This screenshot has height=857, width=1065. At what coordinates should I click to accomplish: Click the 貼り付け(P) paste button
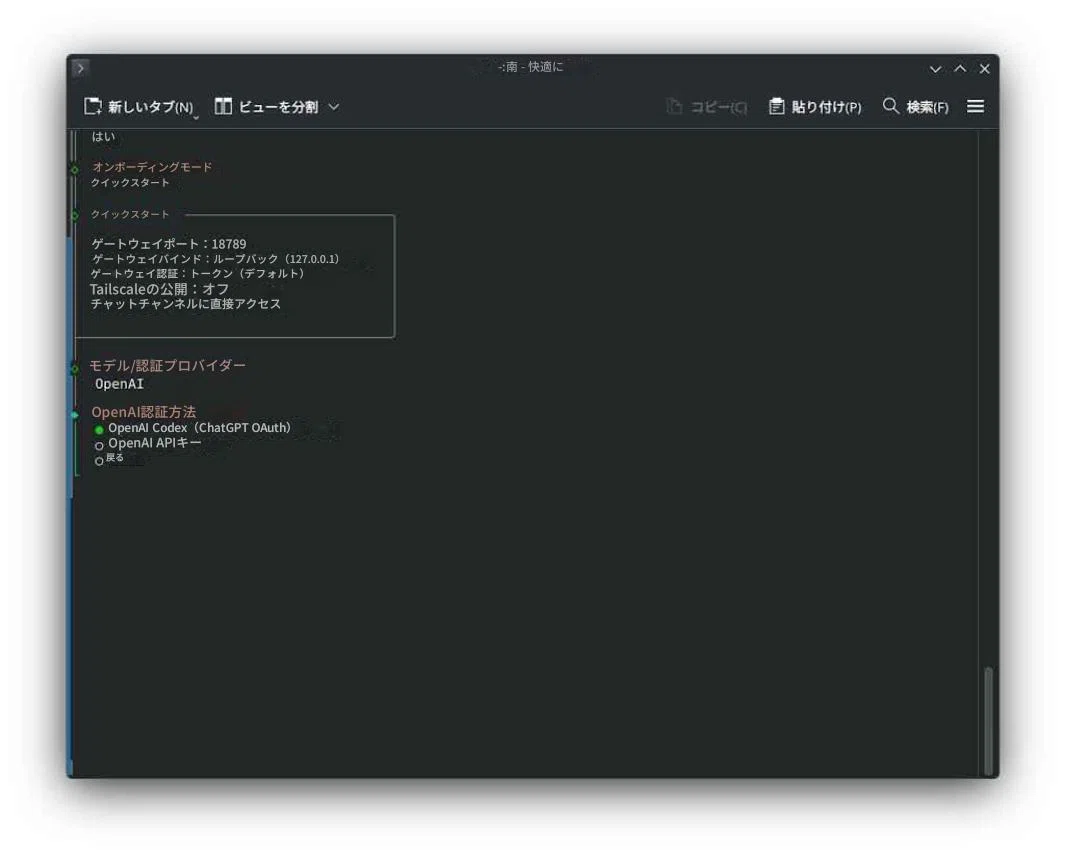coord(815,107)
